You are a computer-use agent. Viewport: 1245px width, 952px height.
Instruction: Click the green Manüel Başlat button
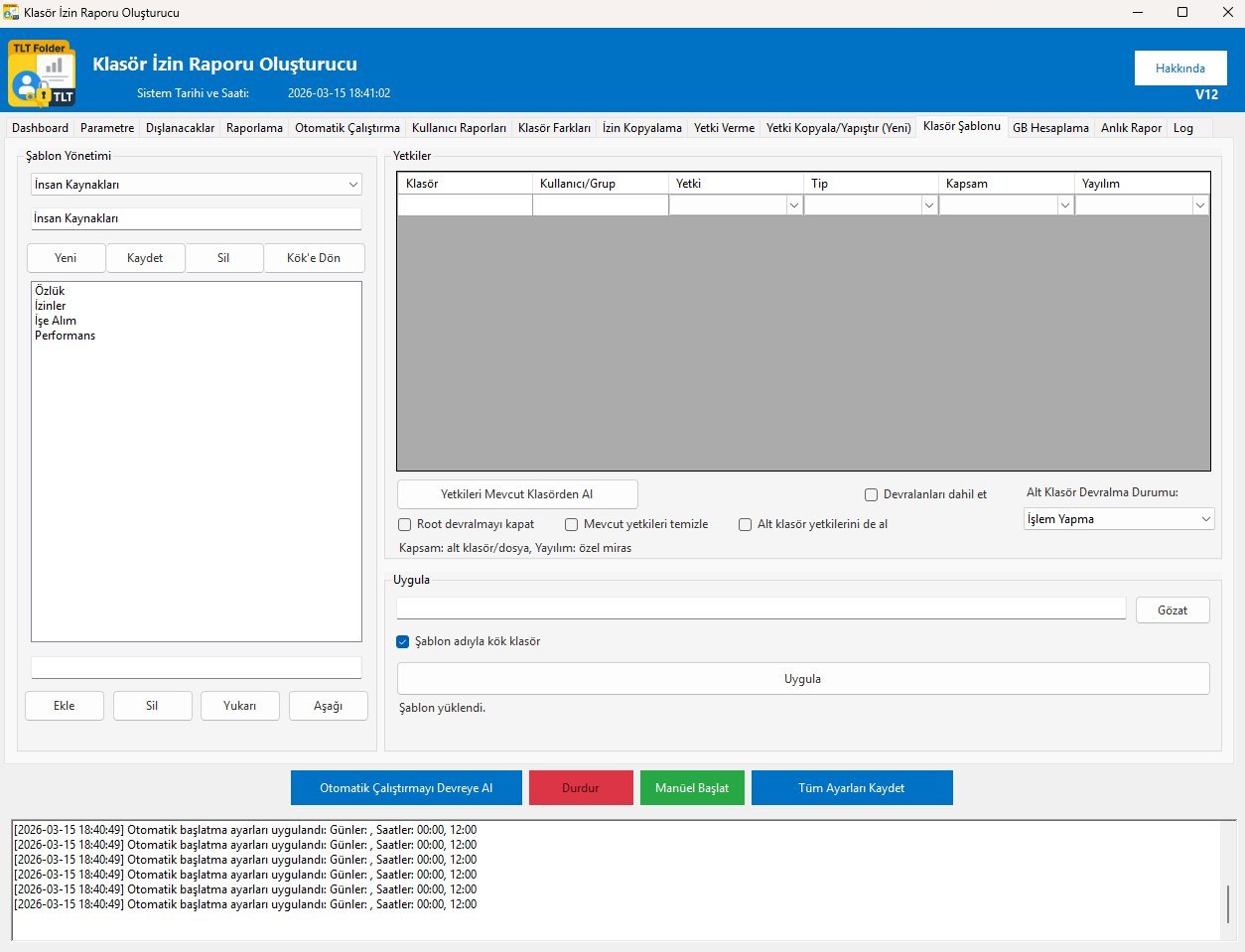pos(692,788)
